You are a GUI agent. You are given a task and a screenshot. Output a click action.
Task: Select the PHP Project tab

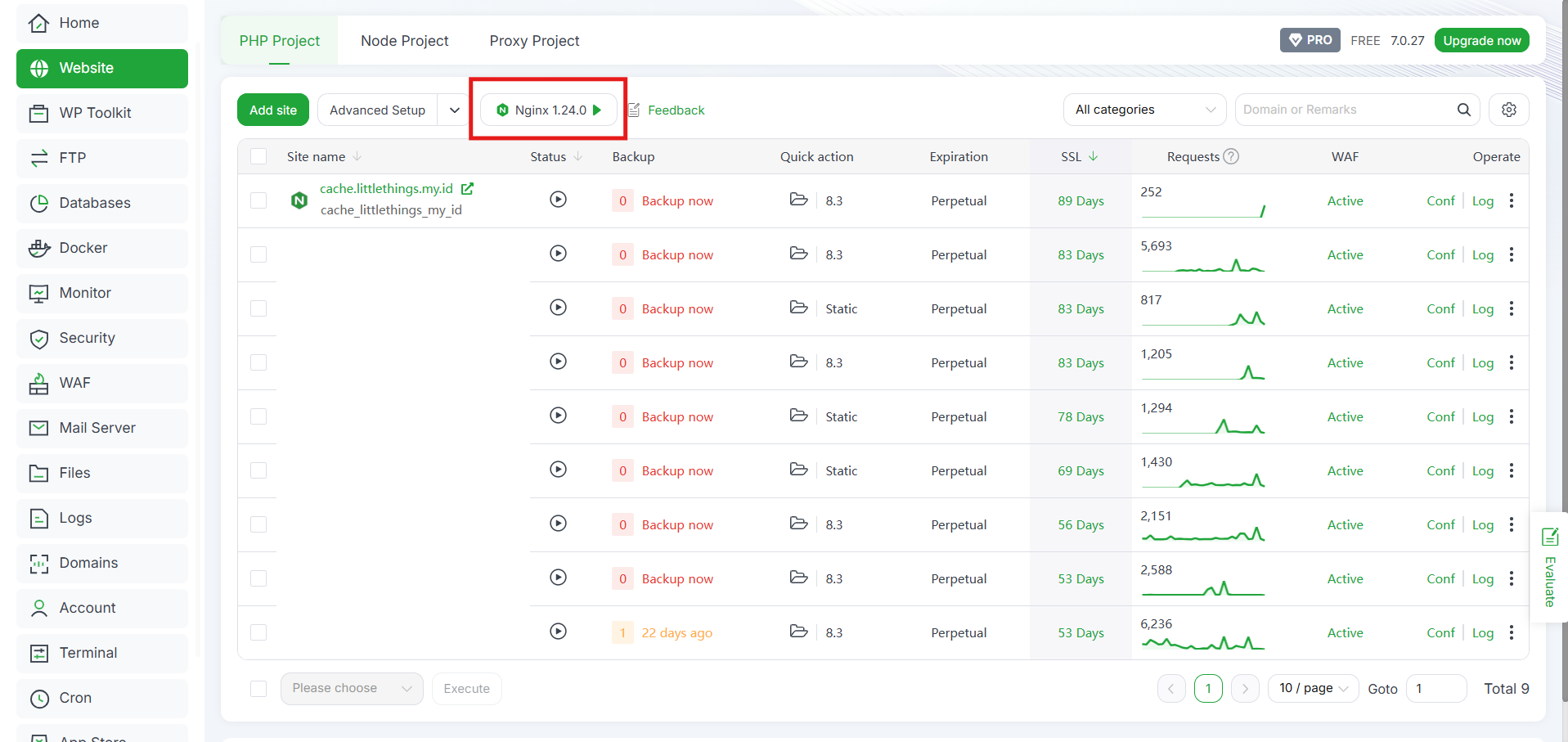click(279, 41)
